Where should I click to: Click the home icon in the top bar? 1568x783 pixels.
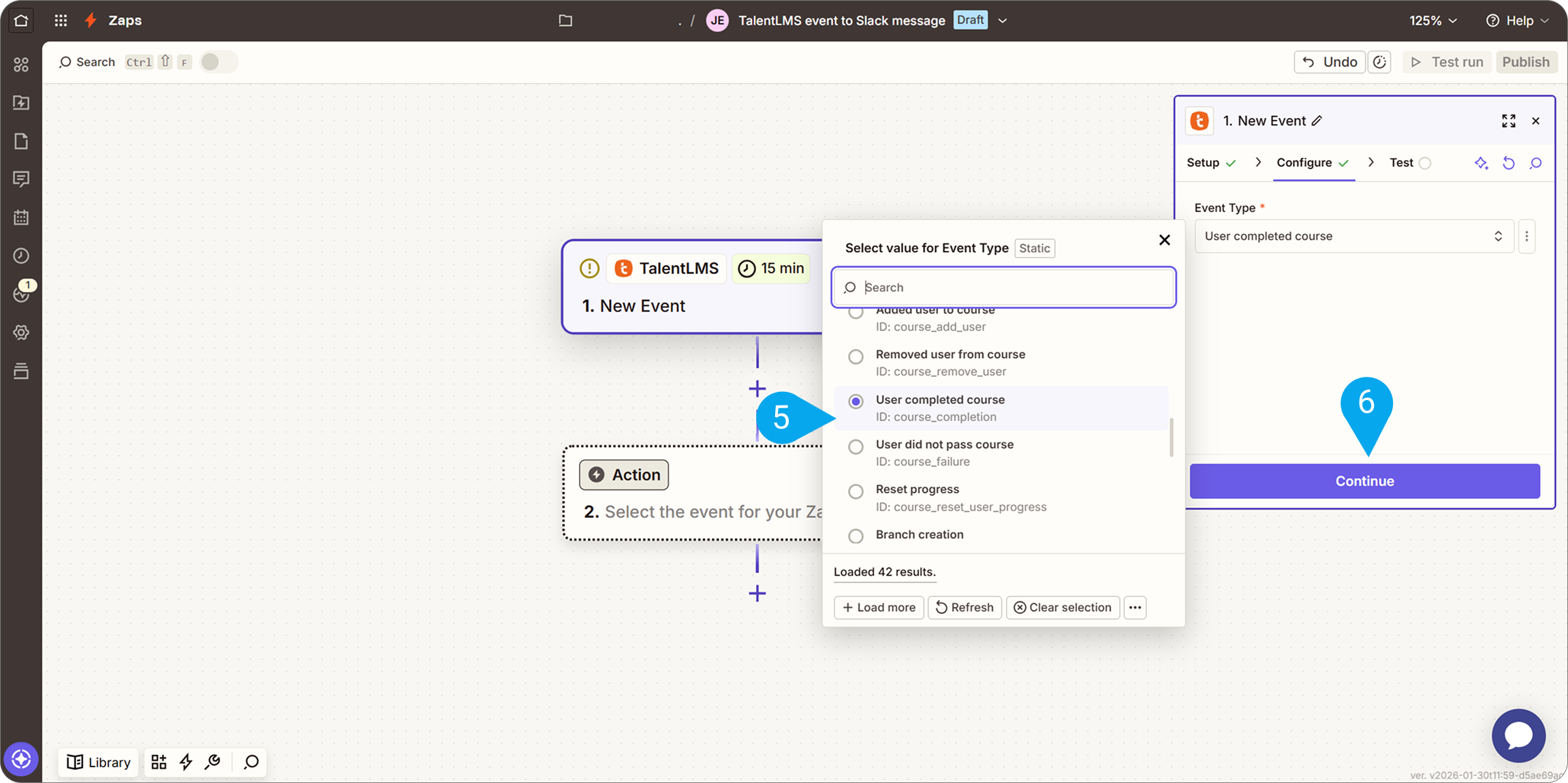[21, 20]
